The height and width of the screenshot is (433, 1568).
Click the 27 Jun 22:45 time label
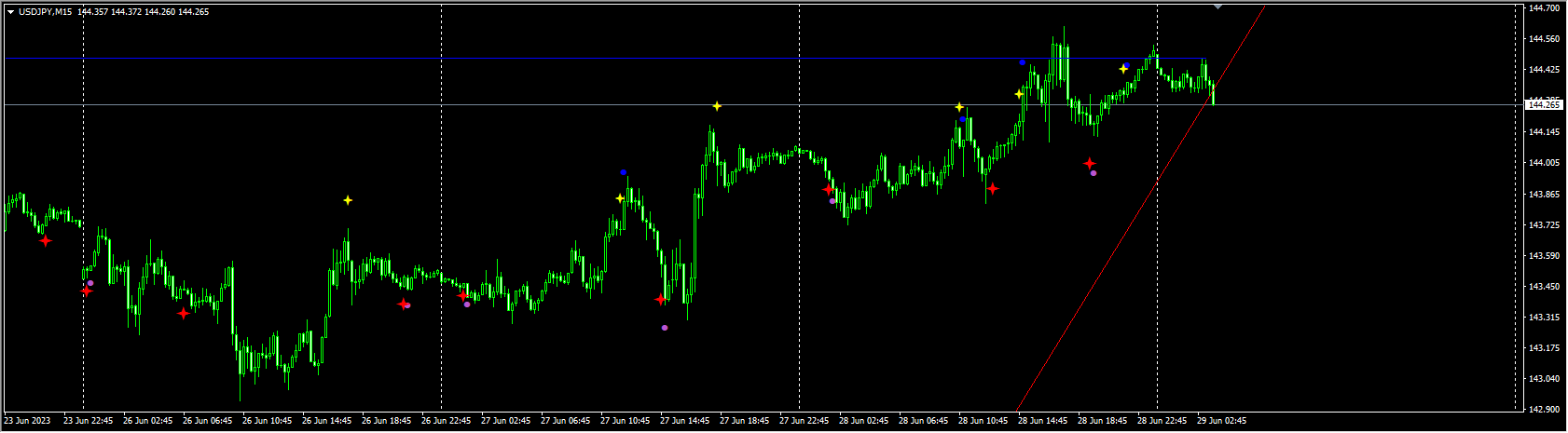tap(805, 421)
